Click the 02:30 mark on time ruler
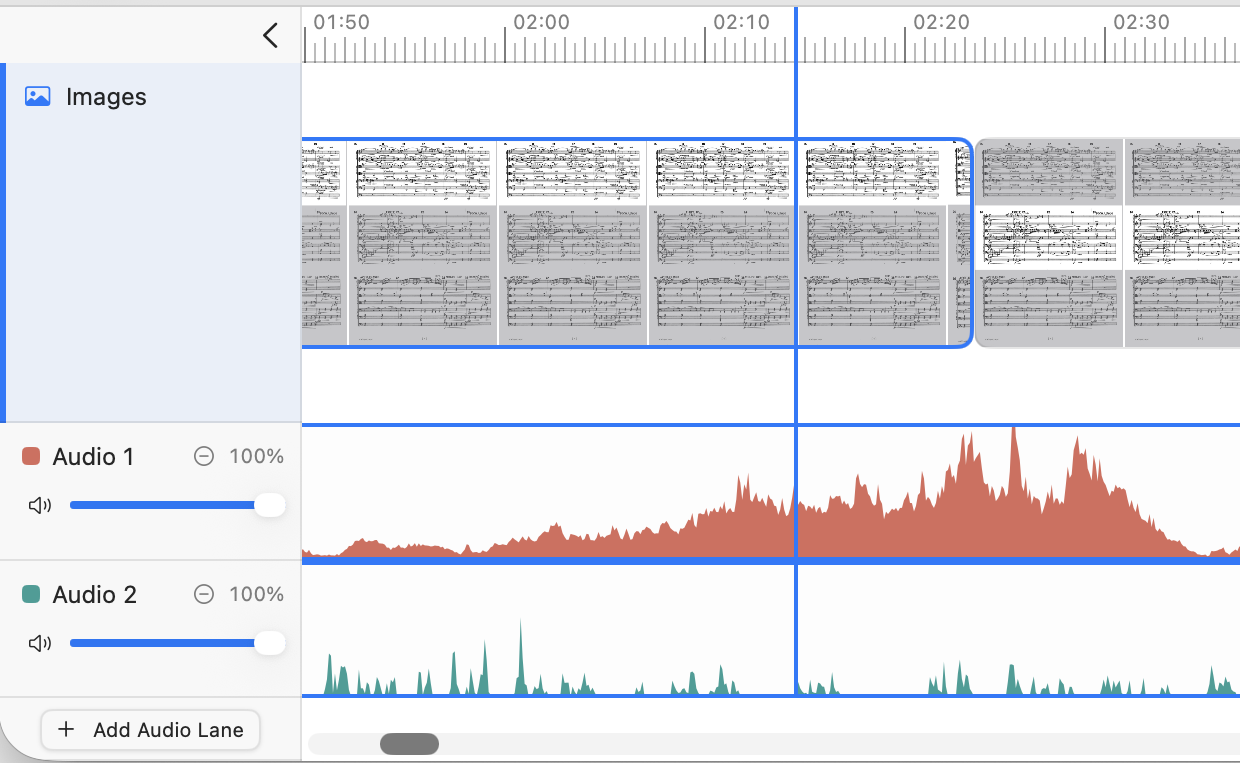1240x763 pixels. click(x=1141, y=23)
